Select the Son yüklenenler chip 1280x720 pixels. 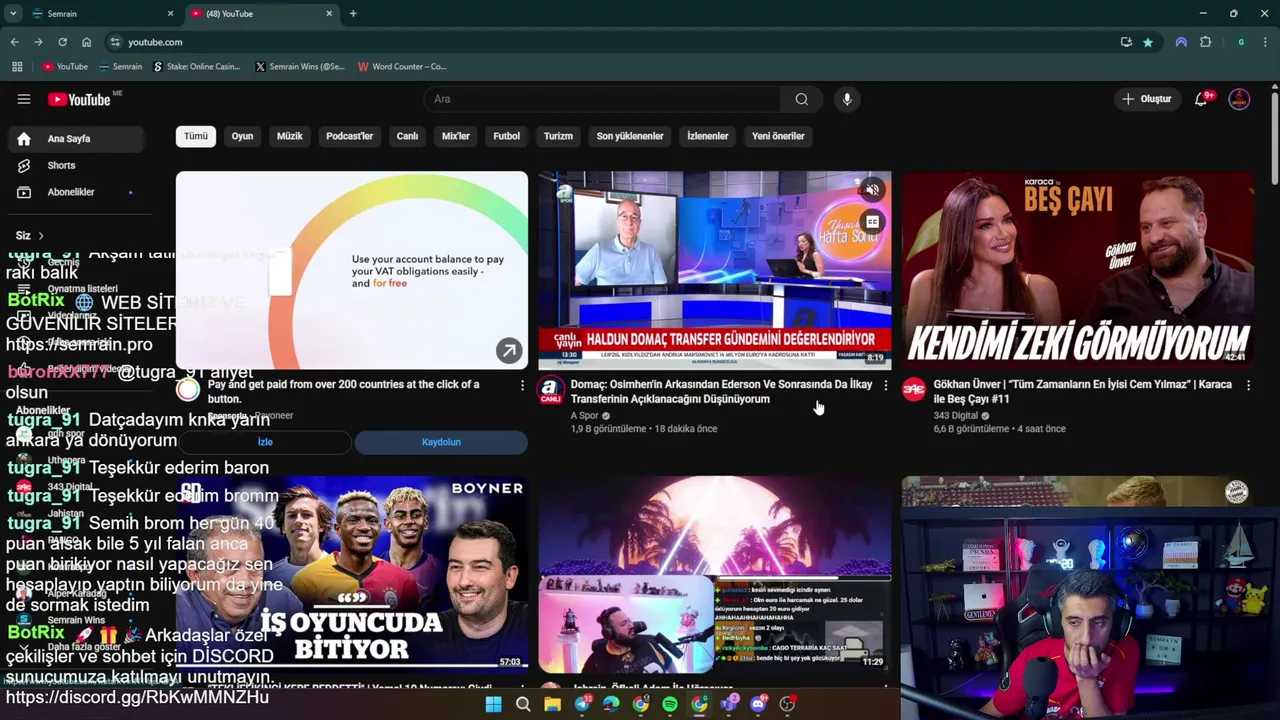630,136
